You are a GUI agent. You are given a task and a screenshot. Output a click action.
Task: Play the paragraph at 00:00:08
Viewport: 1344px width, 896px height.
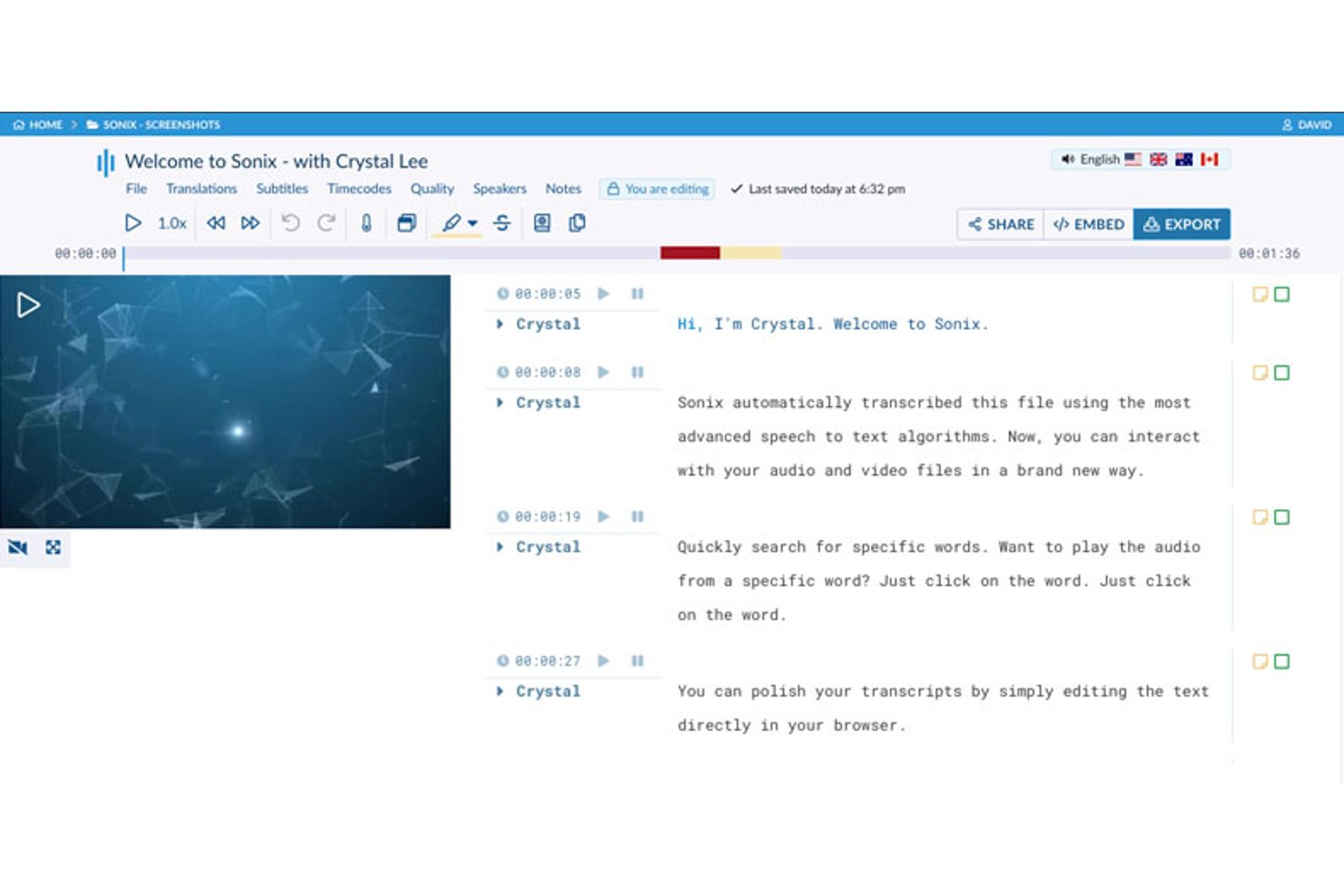pyautogui.click(x=603, y=372)
